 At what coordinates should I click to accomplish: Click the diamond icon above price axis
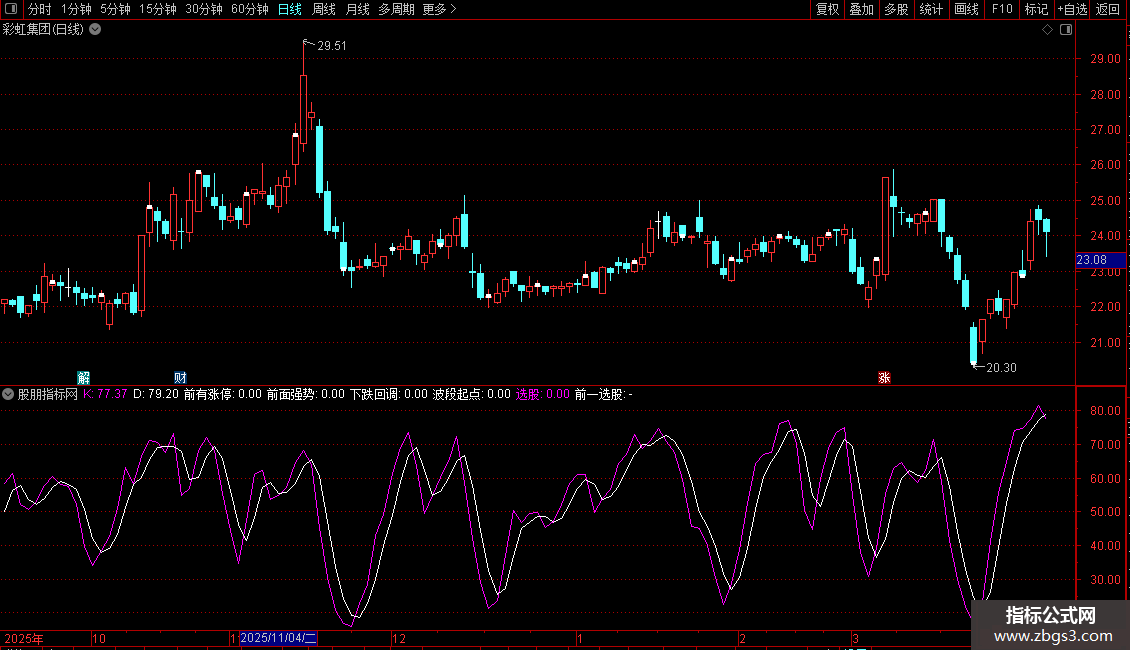[1048, 30]
